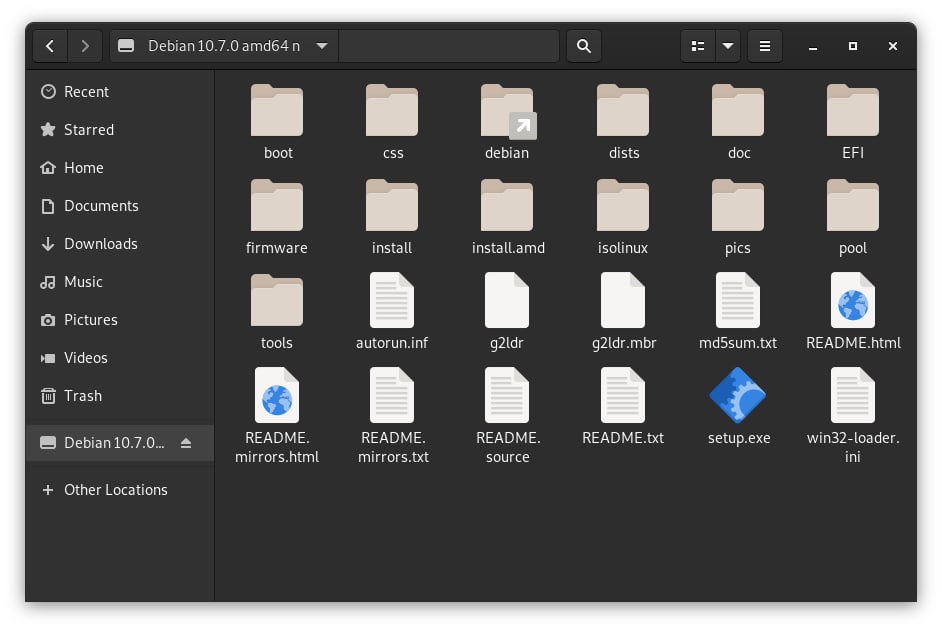Select the EFI folder

coord(853,122)
